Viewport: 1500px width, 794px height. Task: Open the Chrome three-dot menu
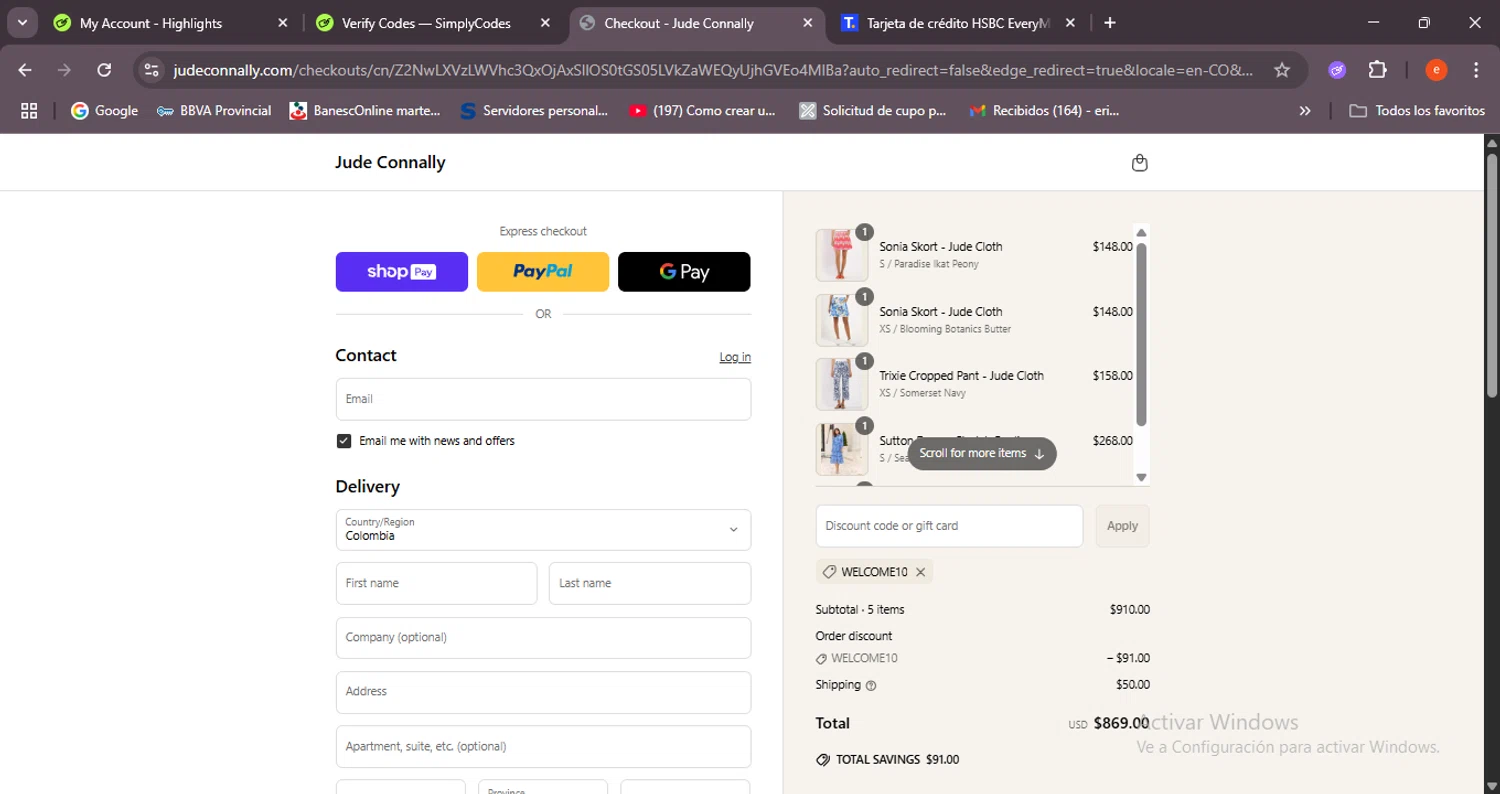pyautogui.click(x=1476, y=70)
